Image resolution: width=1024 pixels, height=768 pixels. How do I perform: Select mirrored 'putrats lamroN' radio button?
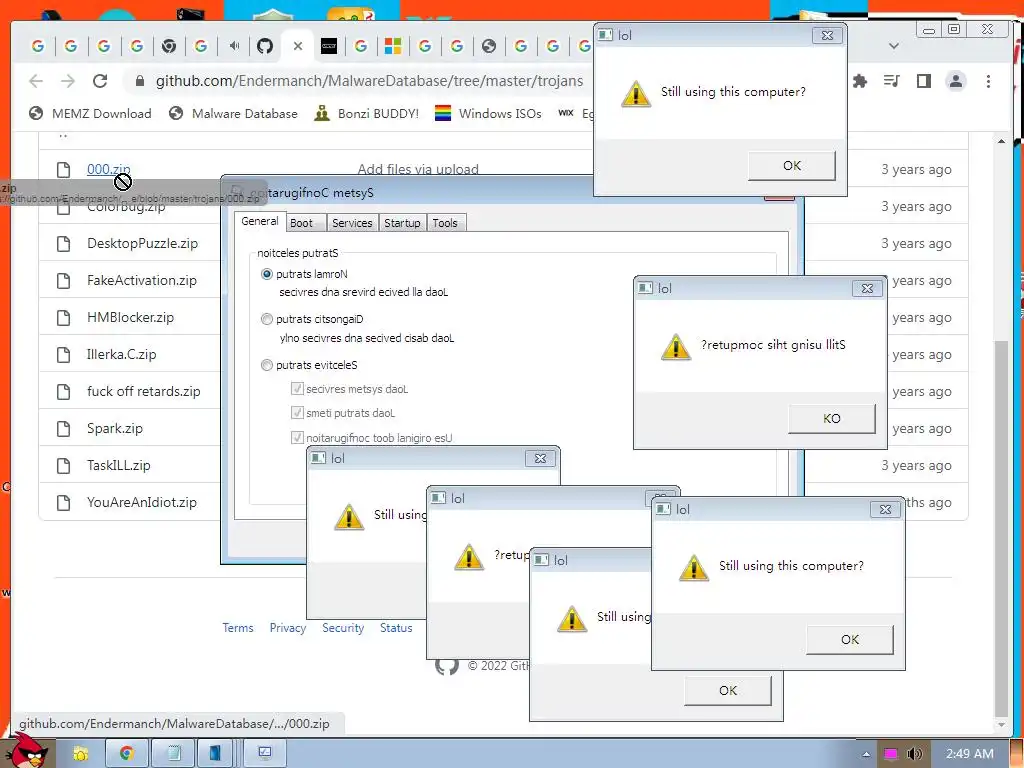coord(266,274)
